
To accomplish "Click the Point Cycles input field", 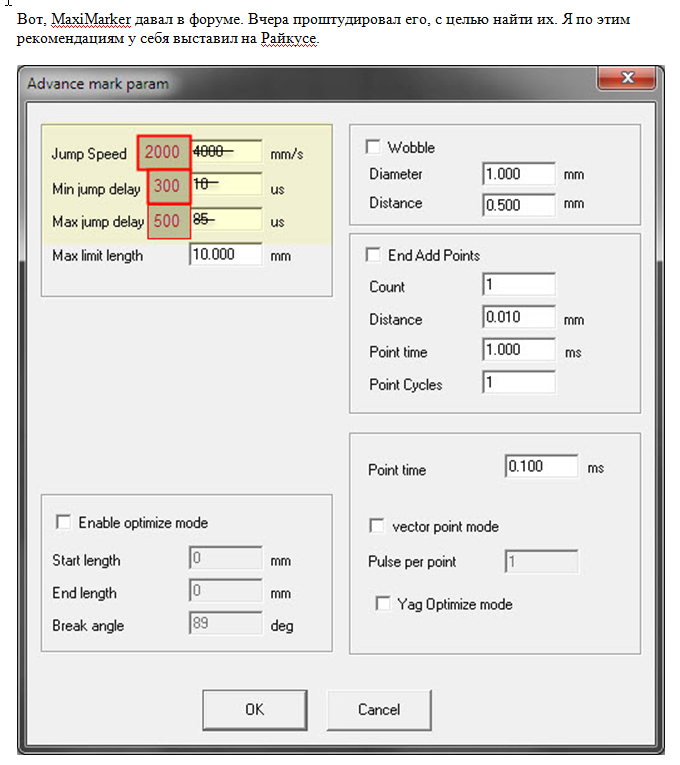I will pos(518,384).
